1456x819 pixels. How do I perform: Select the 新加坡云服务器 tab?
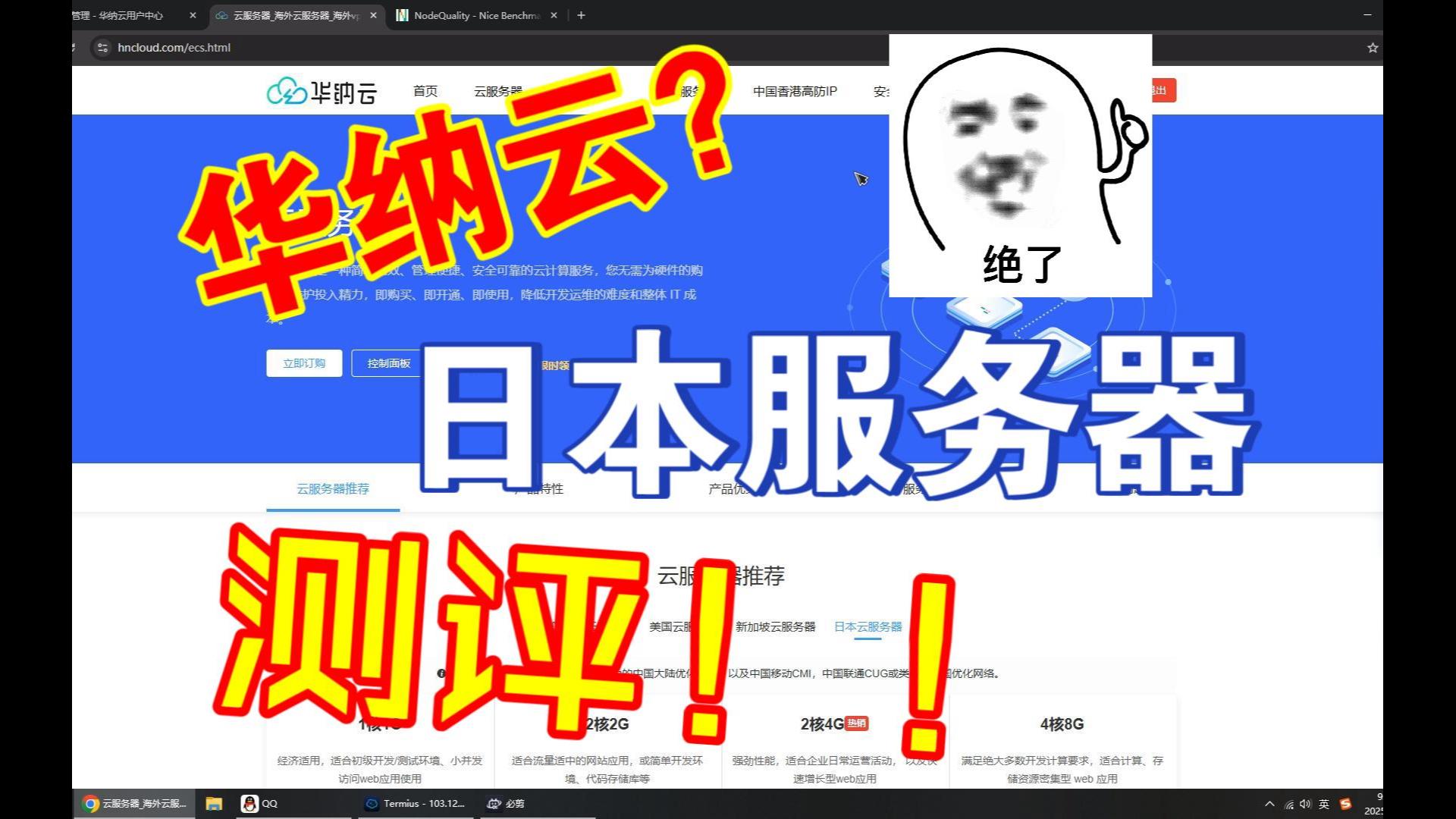(x=775, y=627)
